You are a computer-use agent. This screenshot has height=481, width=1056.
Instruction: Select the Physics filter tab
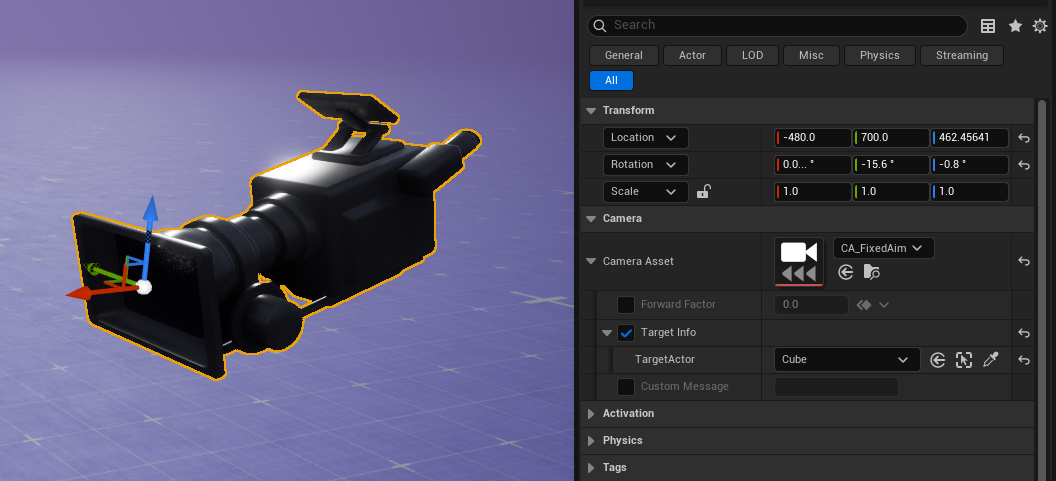point(880,55)
